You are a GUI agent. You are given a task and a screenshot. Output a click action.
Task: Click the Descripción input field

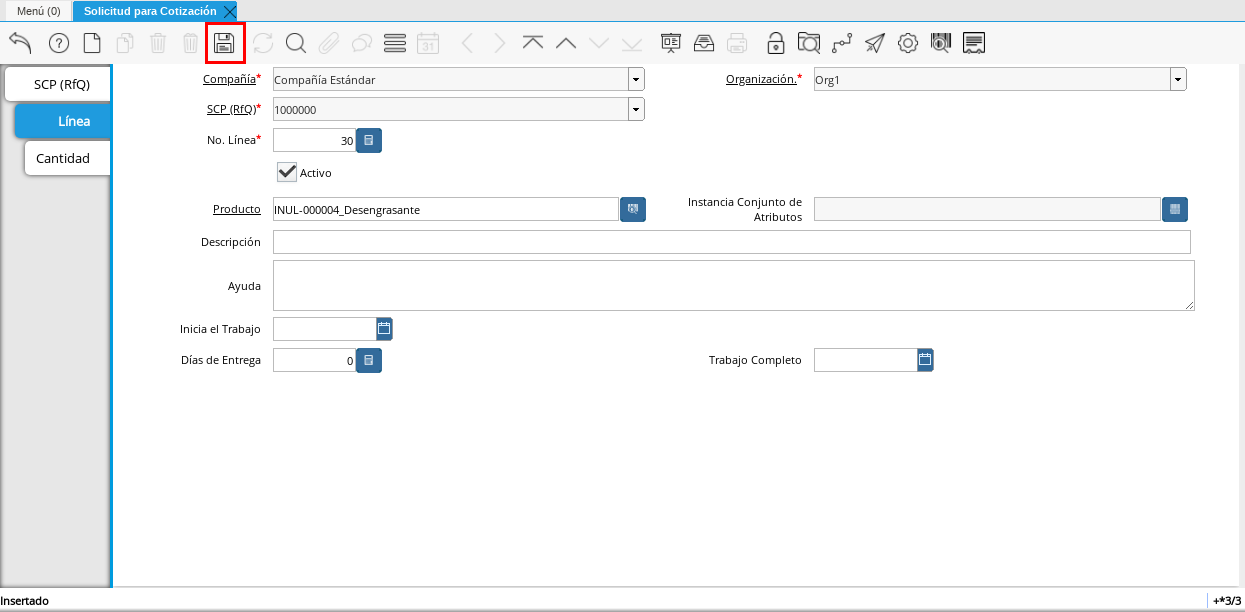click(x=732, y=242)
